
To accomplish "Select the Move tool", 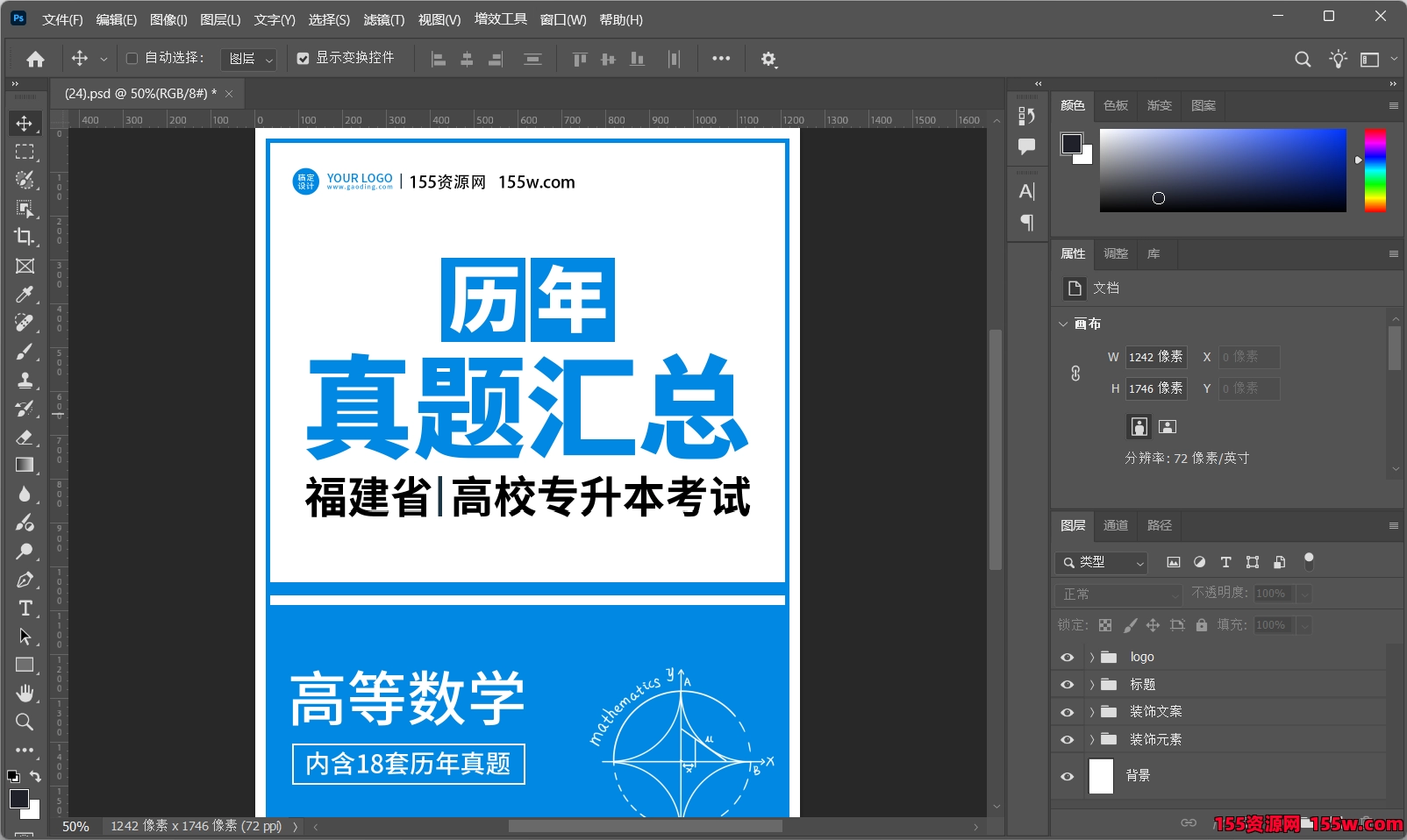I will pyautogui.click(x=25, y=124).
